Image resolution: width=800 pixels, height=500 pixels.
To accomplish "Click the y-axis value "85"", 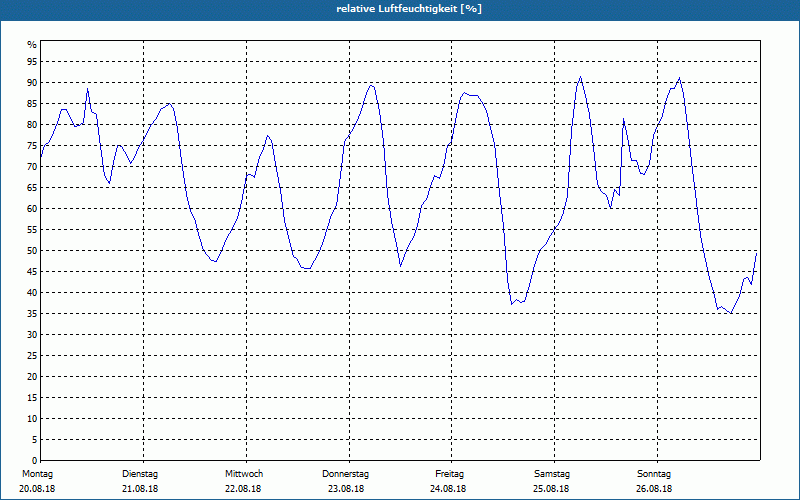I will point(32,104).
